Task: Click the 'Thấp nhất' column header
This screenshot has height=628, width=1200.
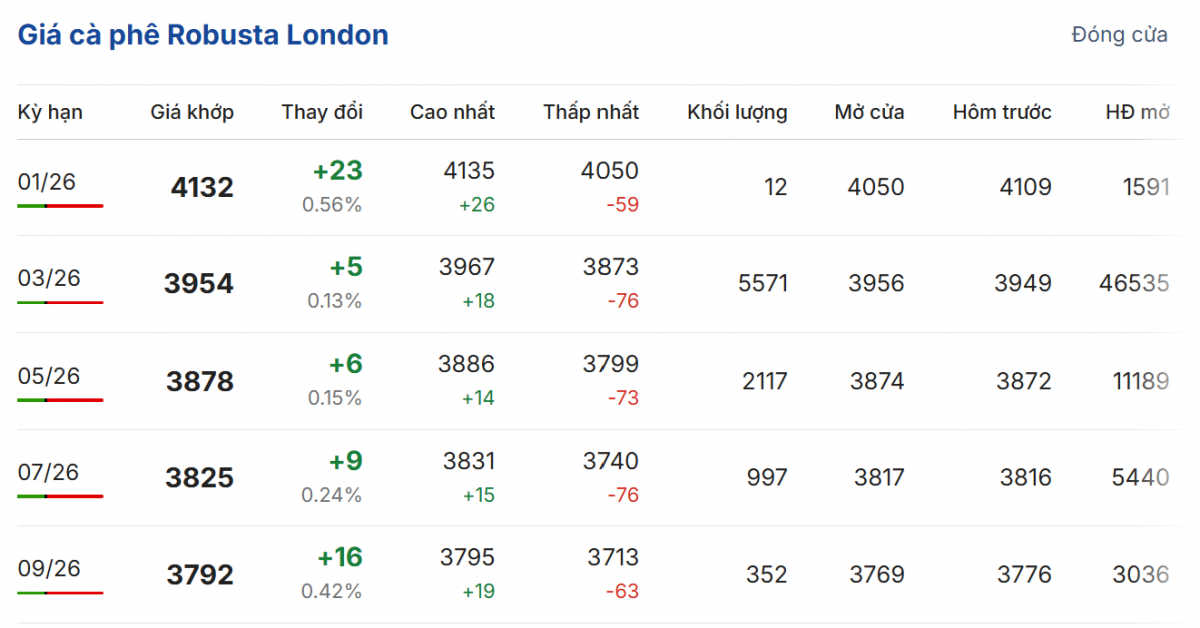Action: (x=591, y=112)
